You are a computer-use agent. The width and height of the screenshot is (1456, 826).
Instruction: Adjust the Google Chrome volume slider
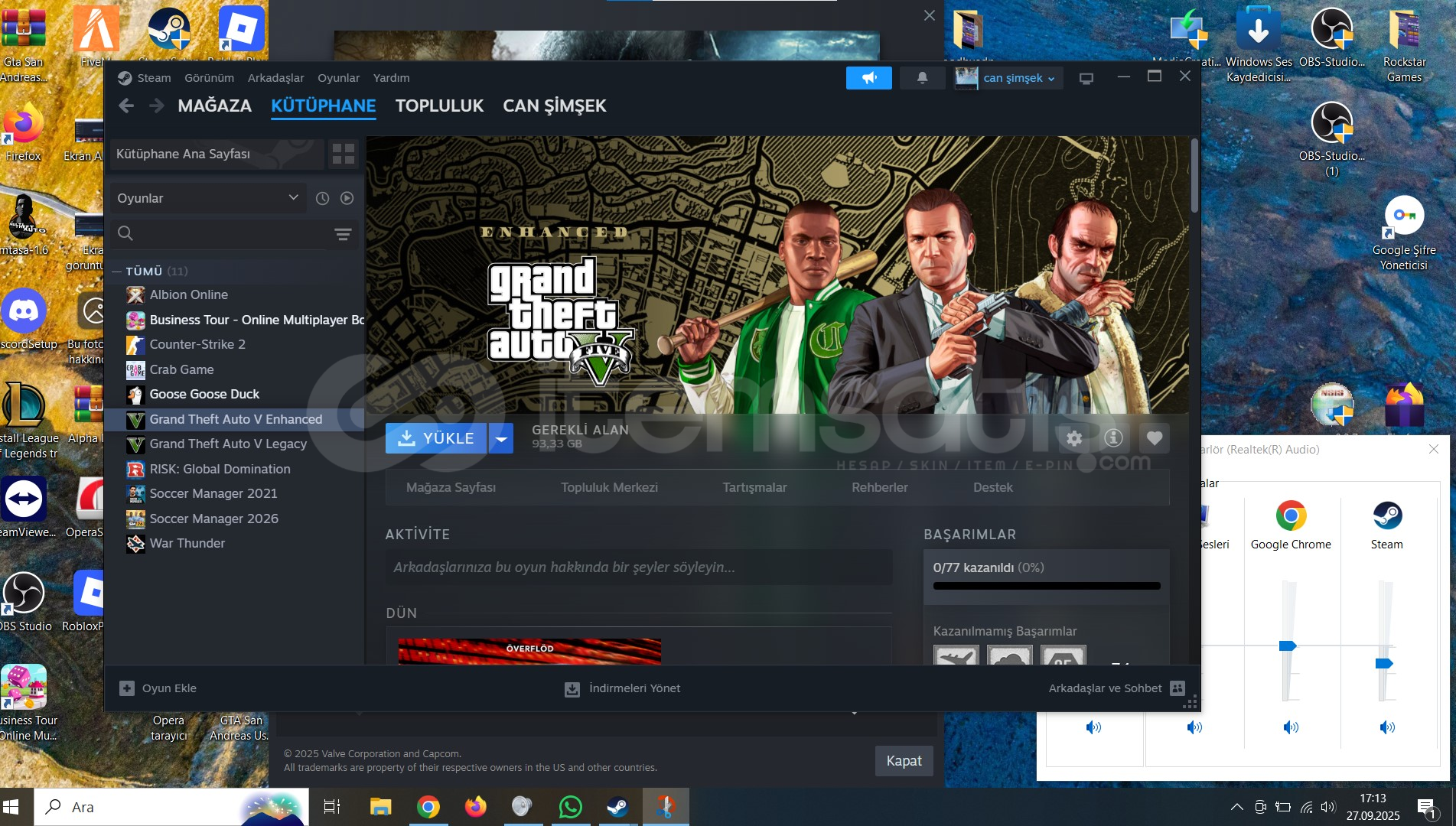(x=1288, y=646)
